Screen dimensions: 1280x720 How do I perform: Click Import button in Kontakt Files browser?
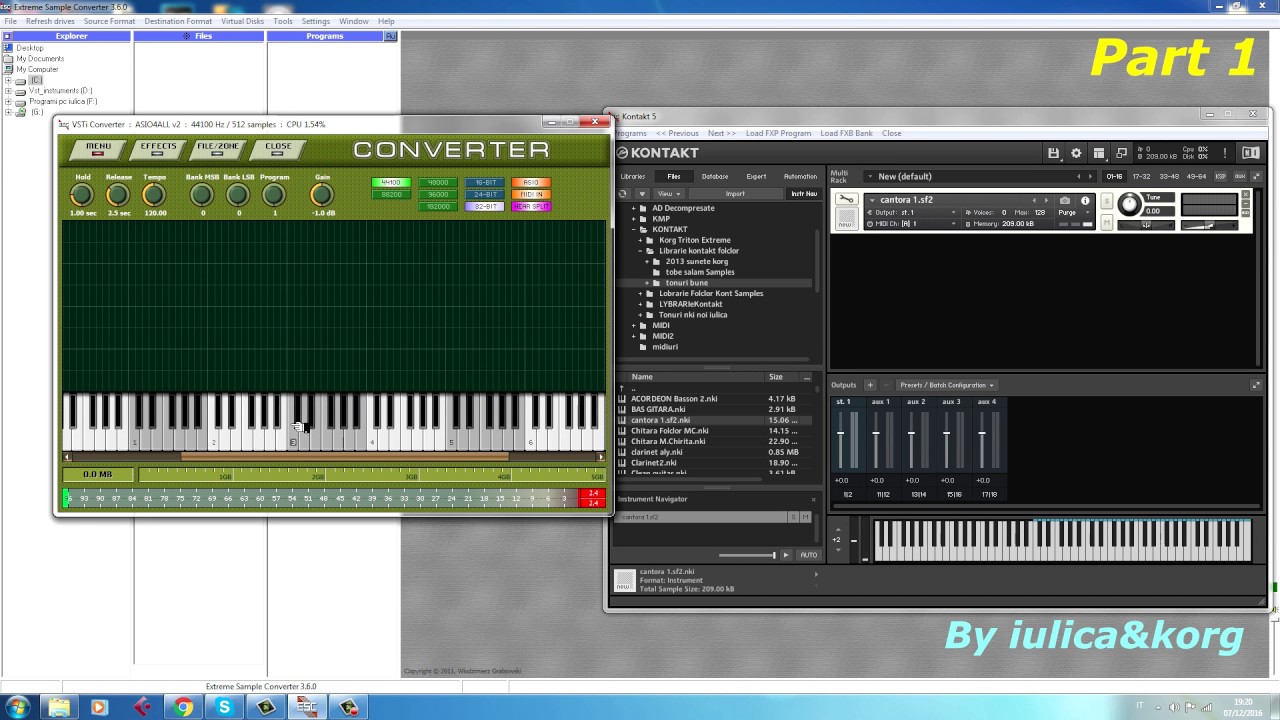[735, 194]
